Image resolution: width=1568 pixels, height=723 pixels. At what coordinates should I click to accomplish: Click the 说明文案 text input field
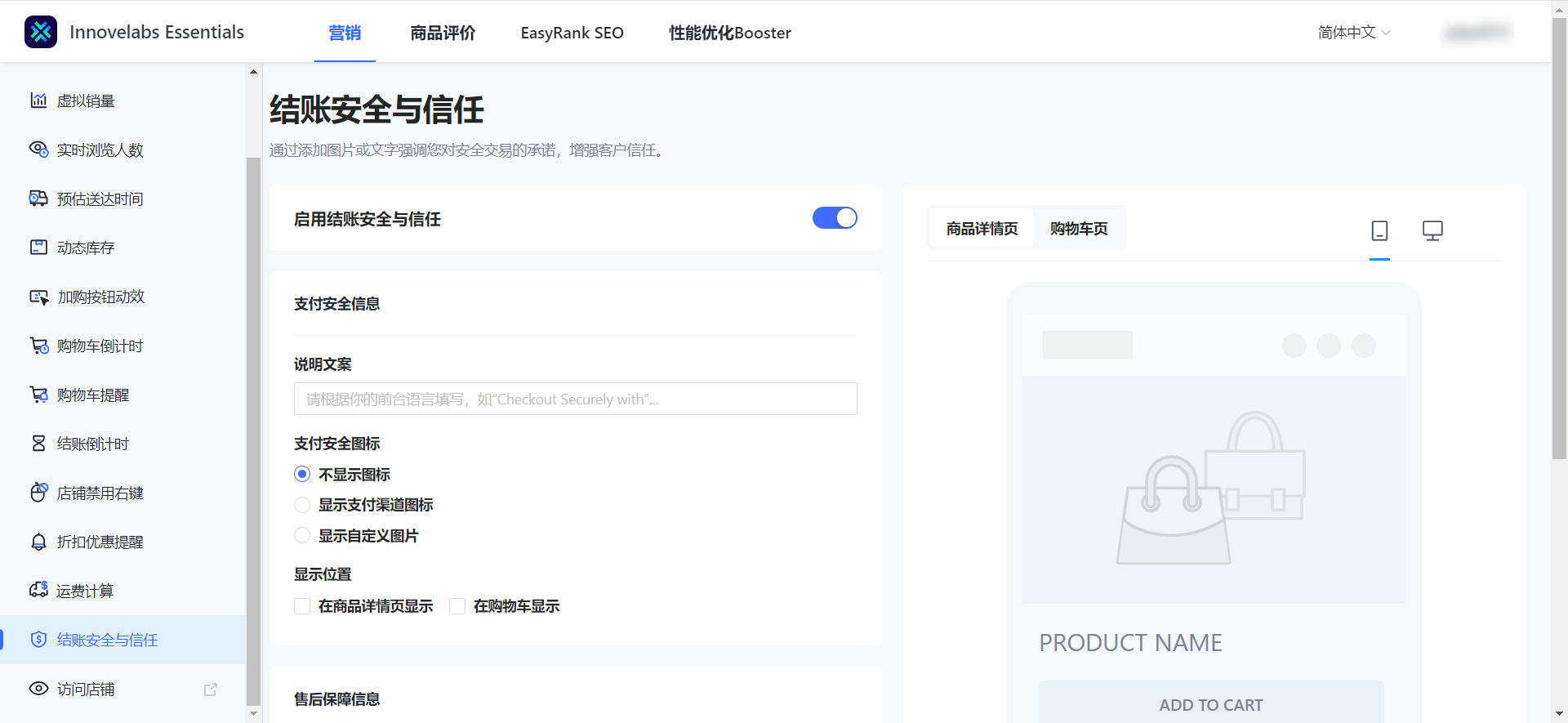coord(576,399)
